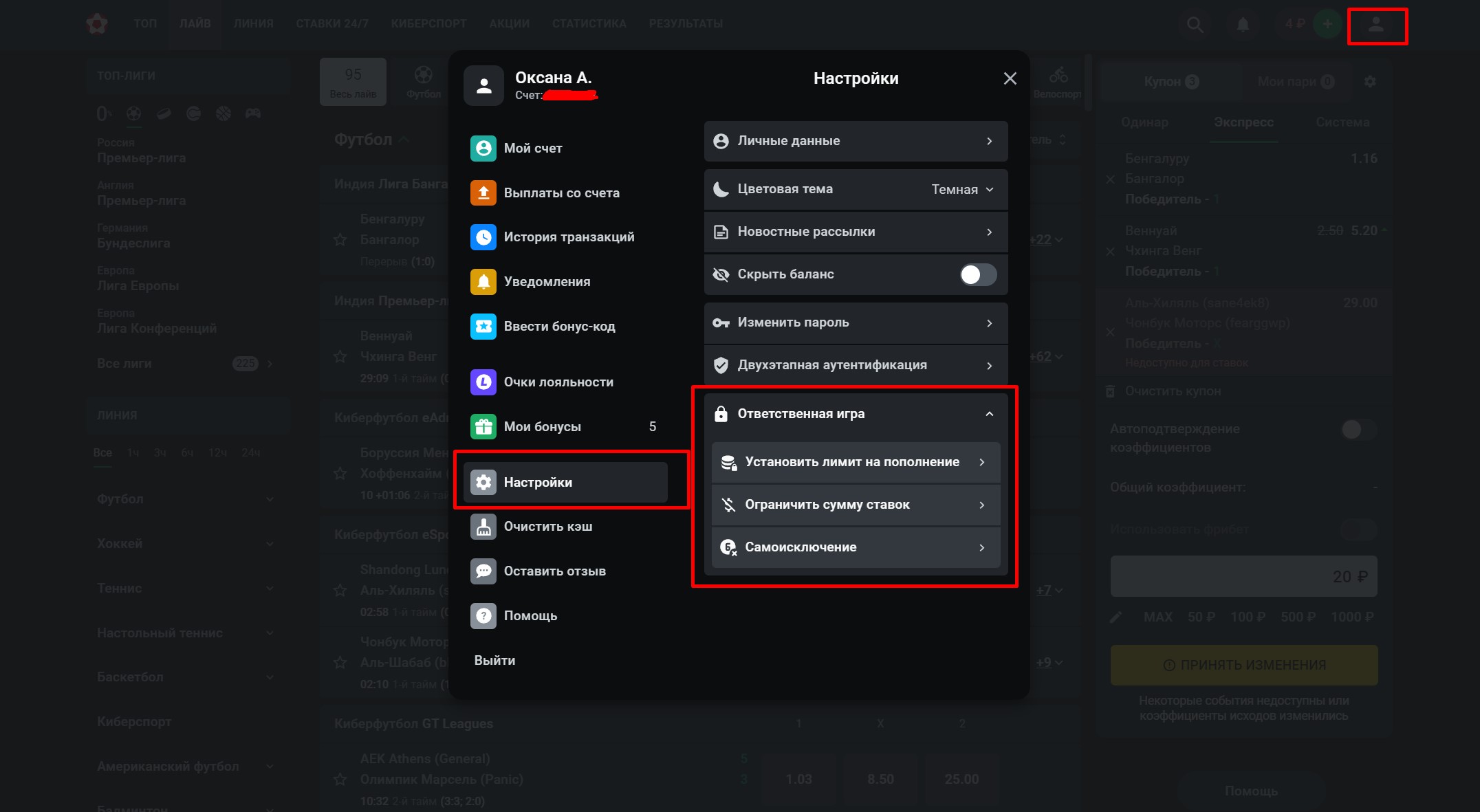Collapse the Ответственная игра section
Viewport: 1480px width, 812px height.
(x=988, y=414)
